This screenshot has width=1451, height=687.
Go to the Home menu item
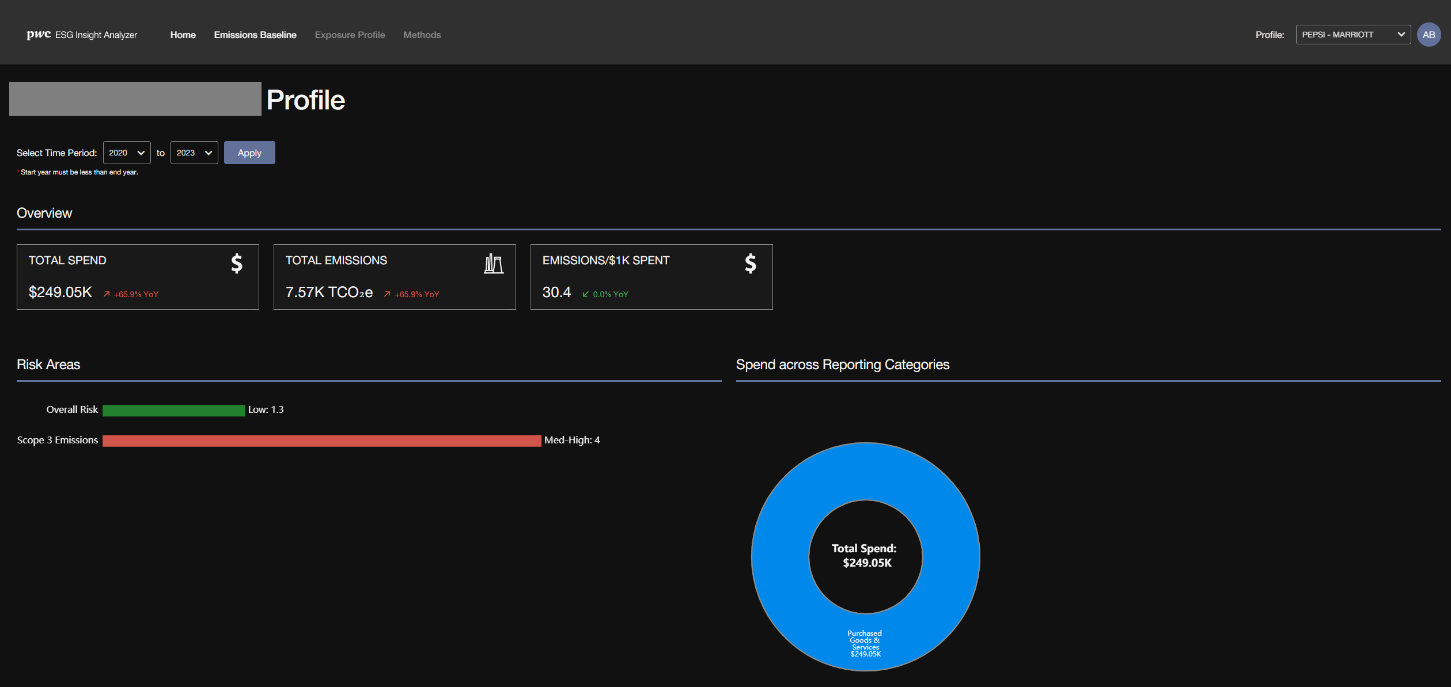click(x=183, y=35)
